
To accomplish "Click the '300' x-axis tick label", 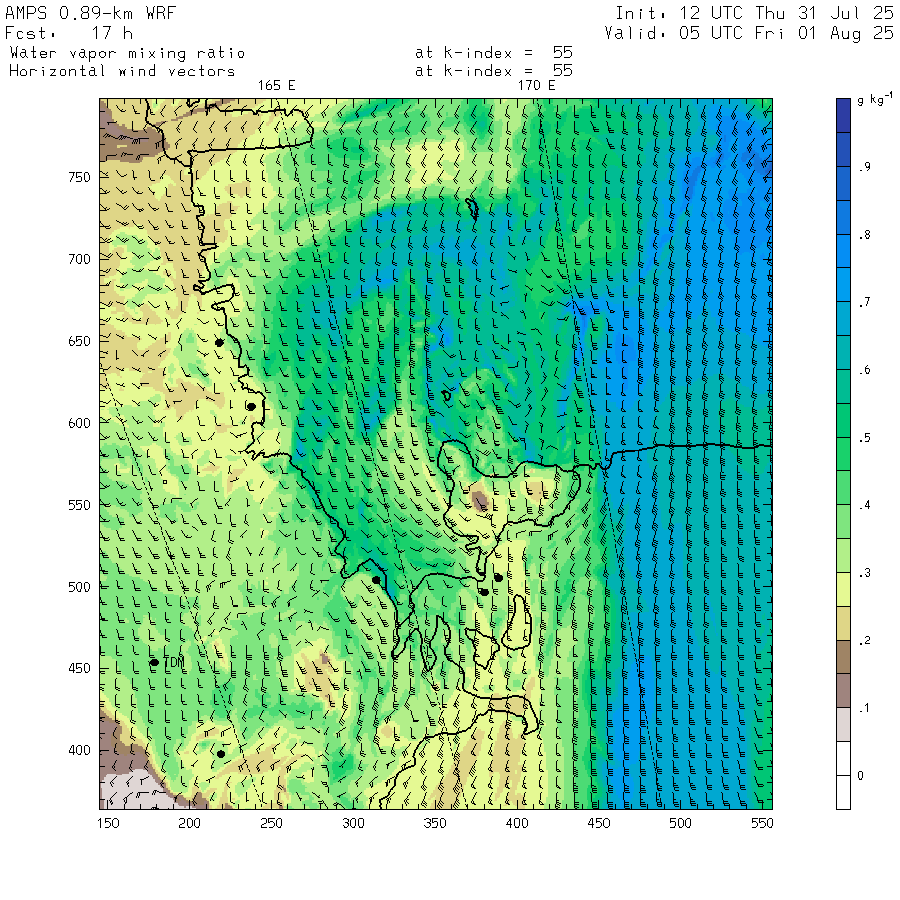I will click(354, 824).
